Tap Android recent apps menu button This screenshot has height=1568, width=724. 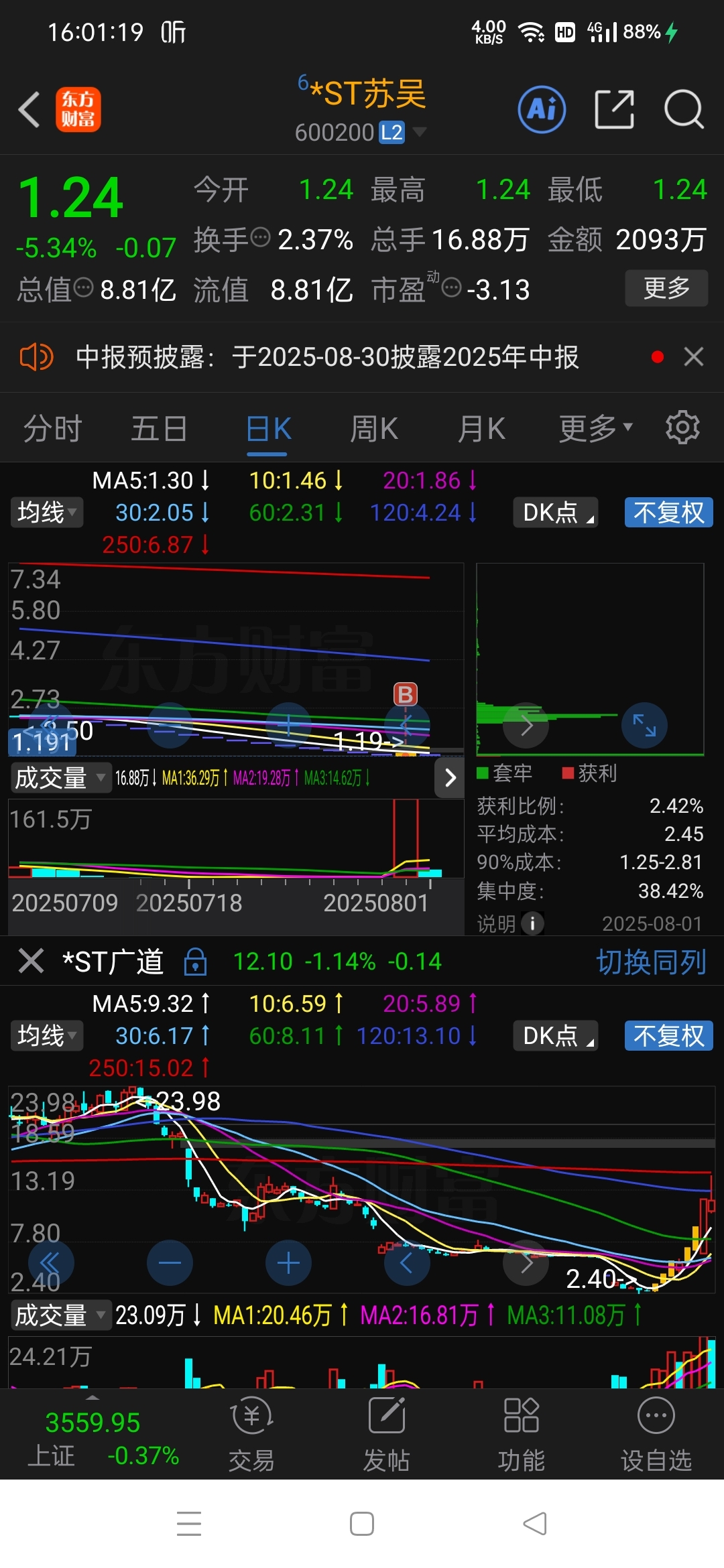(189, 1524)
